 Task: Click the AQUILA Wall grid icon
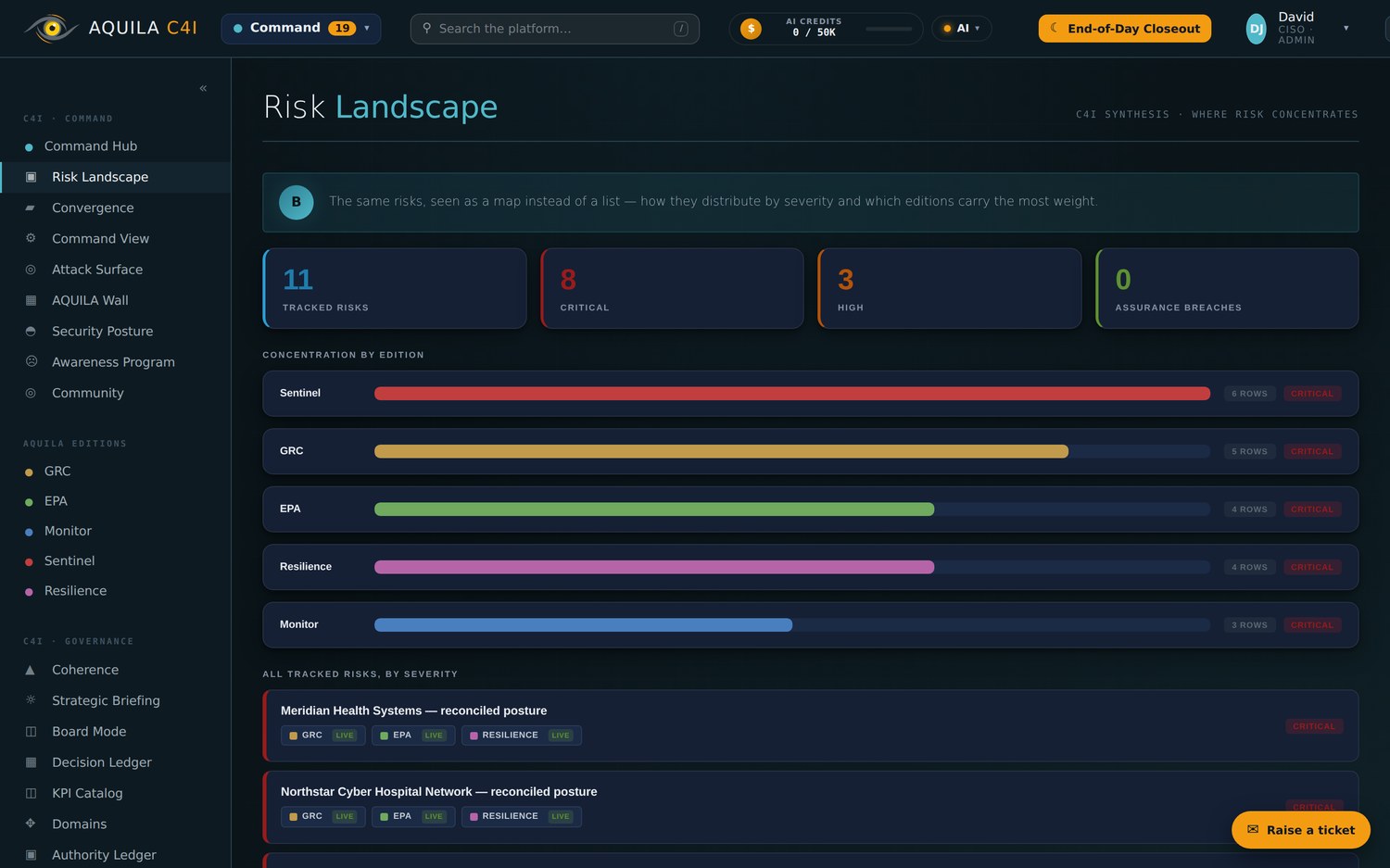click(x=31, y=300)
